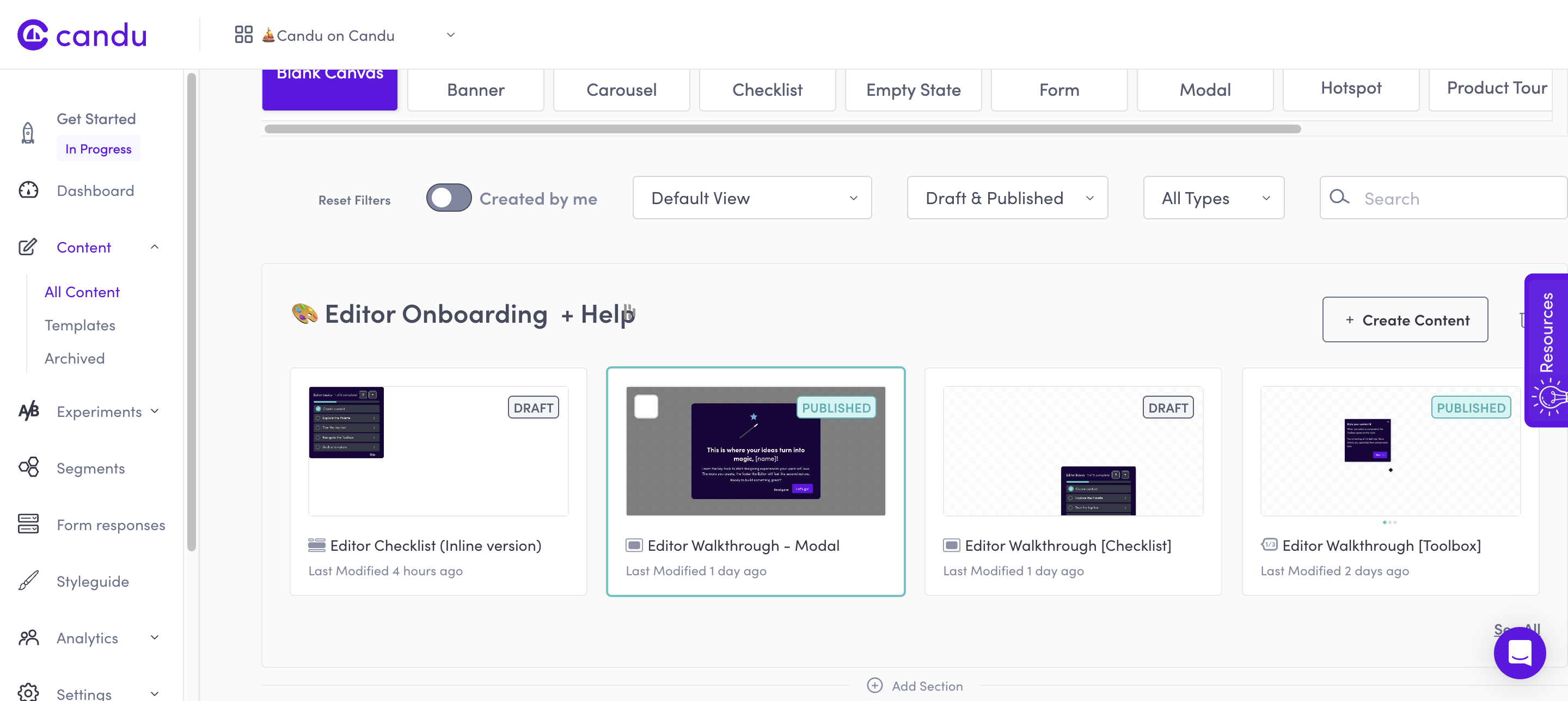Screen dimensions: 1568x701
Task: Select the Get Started rocket icon
Action: [27, 133]
